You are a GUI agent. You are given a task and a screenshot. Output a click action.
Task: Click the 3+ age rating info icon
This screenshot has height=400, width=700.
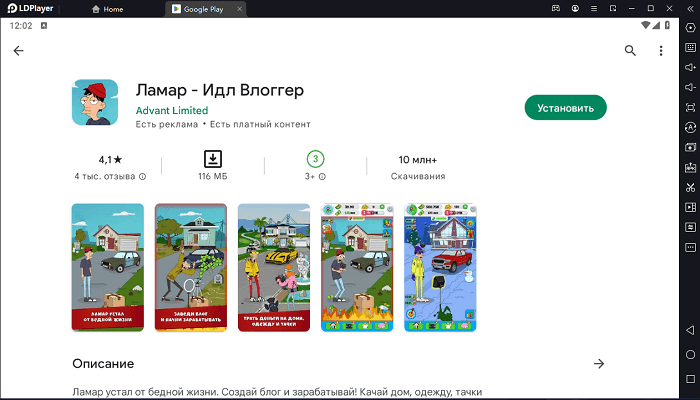(322, 177)
